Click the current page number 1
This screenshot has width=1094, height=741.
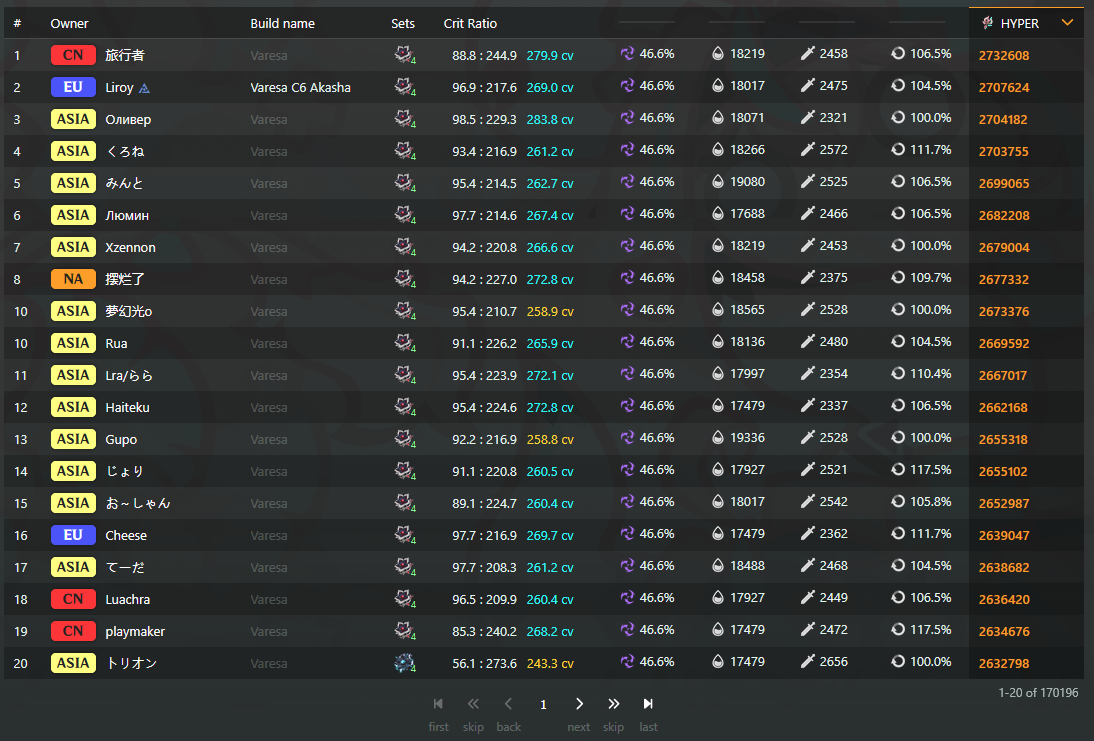click(543, 704)
